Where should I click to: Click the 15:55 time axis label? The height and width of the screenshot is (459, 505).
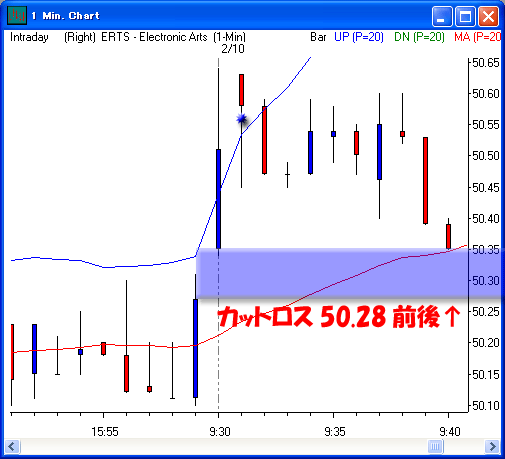pyautogui.click(x=105, y=432)
